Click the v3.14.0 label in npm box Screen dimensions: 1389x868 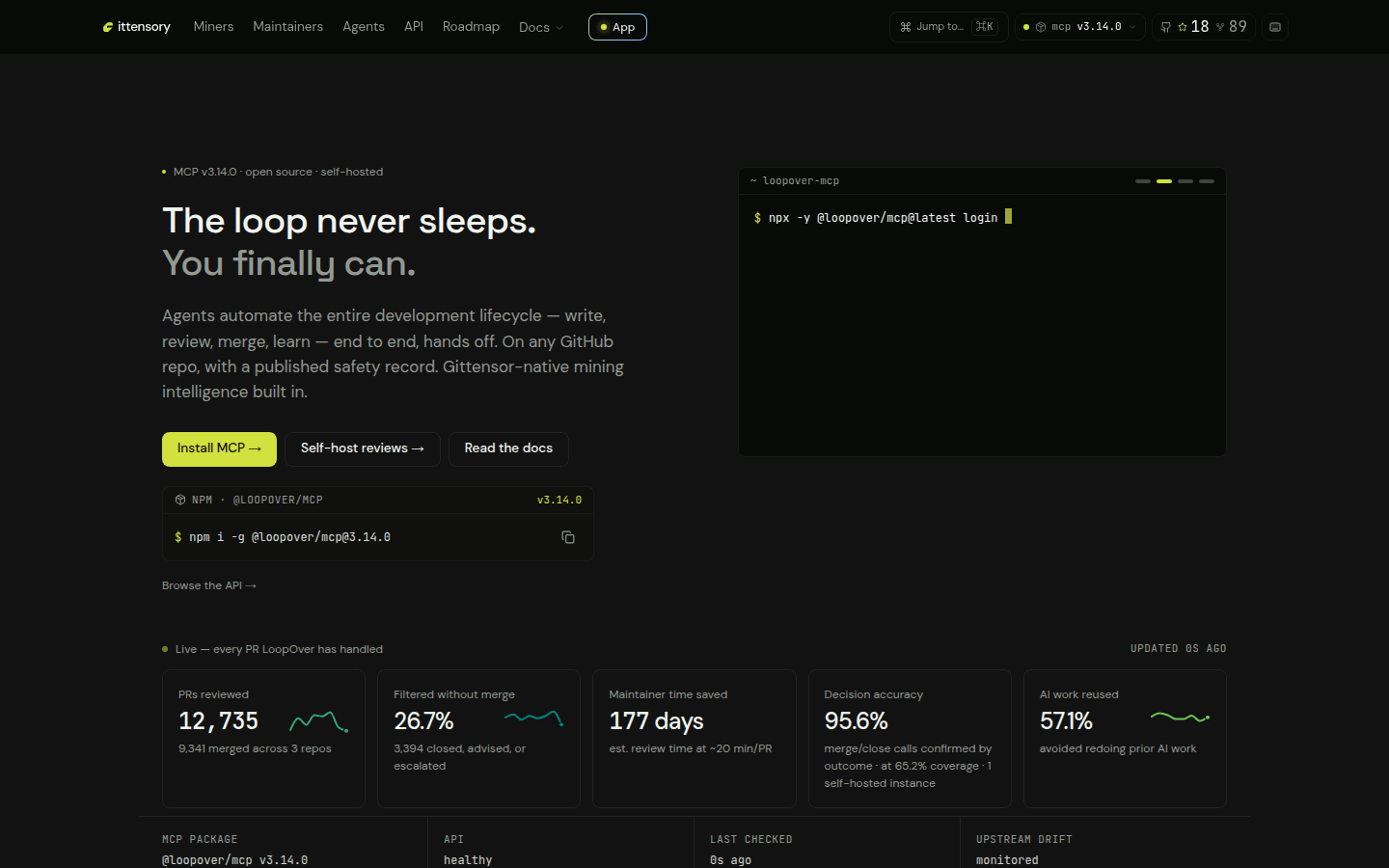[x=559, y=500]
